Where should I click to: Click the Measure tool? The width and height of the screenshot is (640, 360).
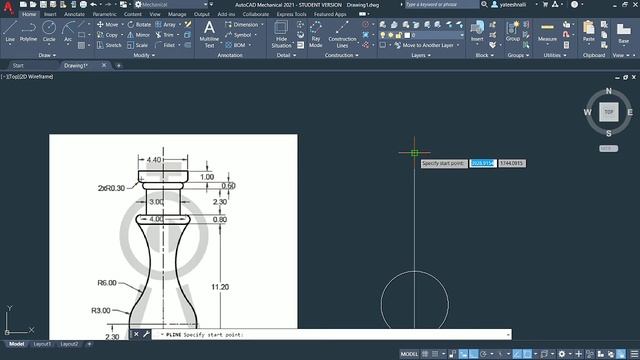pyautogui.click(x=547, y=32)
